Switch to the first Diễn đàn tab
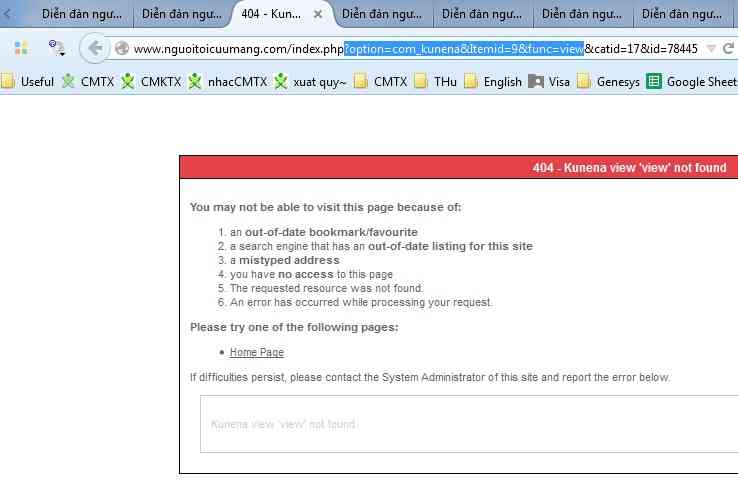Viewport: 738px width, 483px height. pos(80,15)
